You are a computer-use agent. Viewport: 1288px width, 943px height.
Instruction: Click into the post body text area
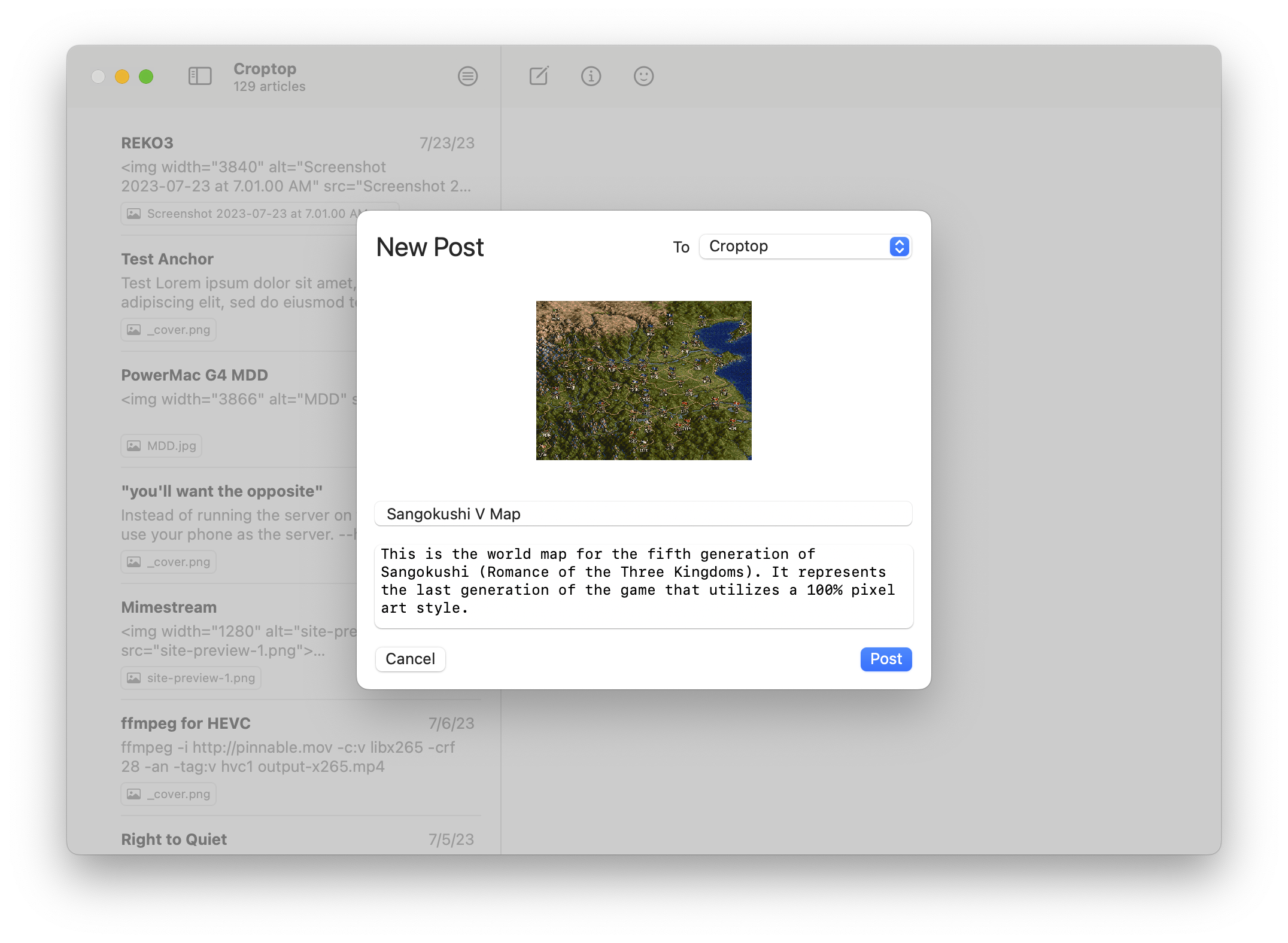coord(643,586)
